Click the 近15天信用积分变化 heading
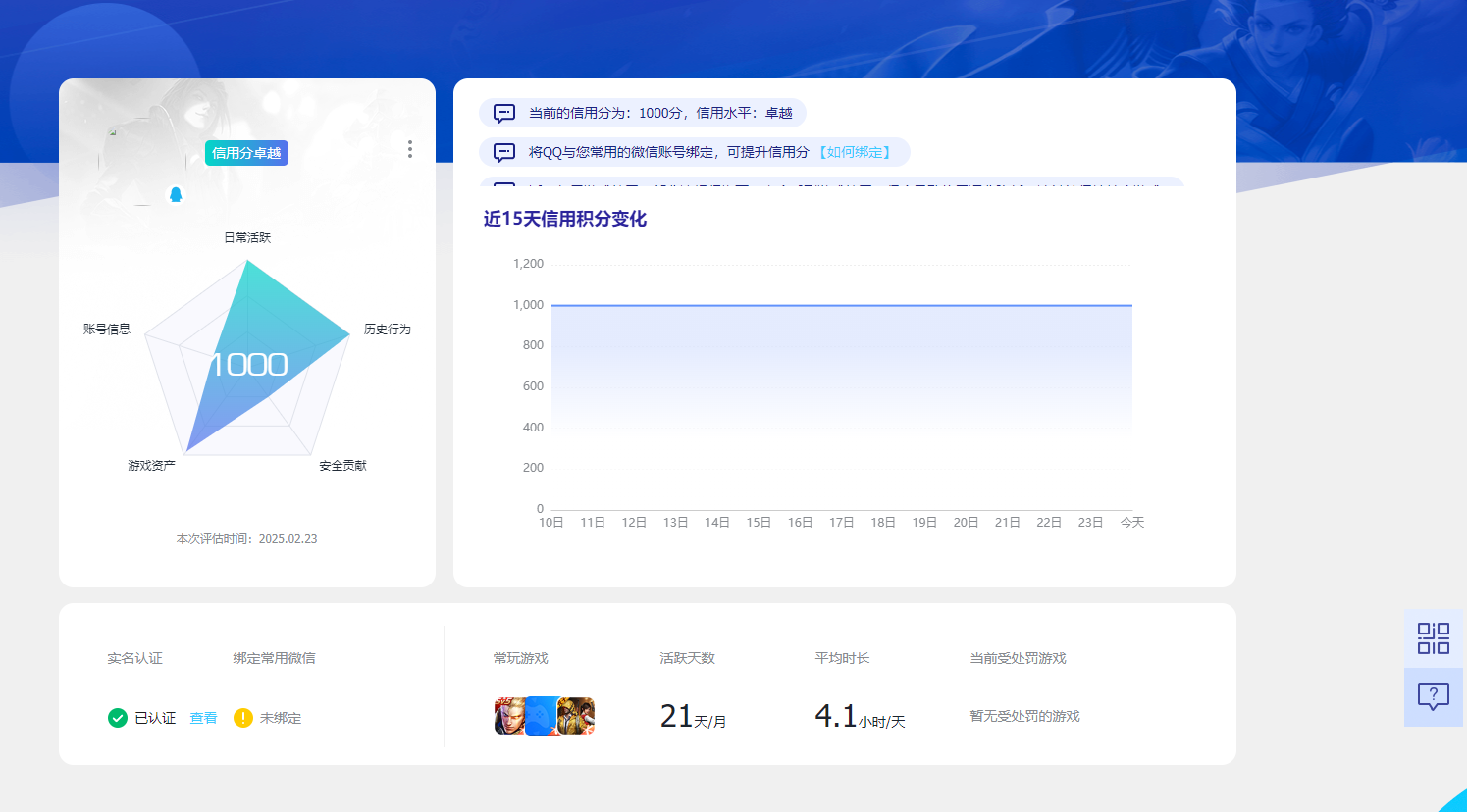 (565, 219)
